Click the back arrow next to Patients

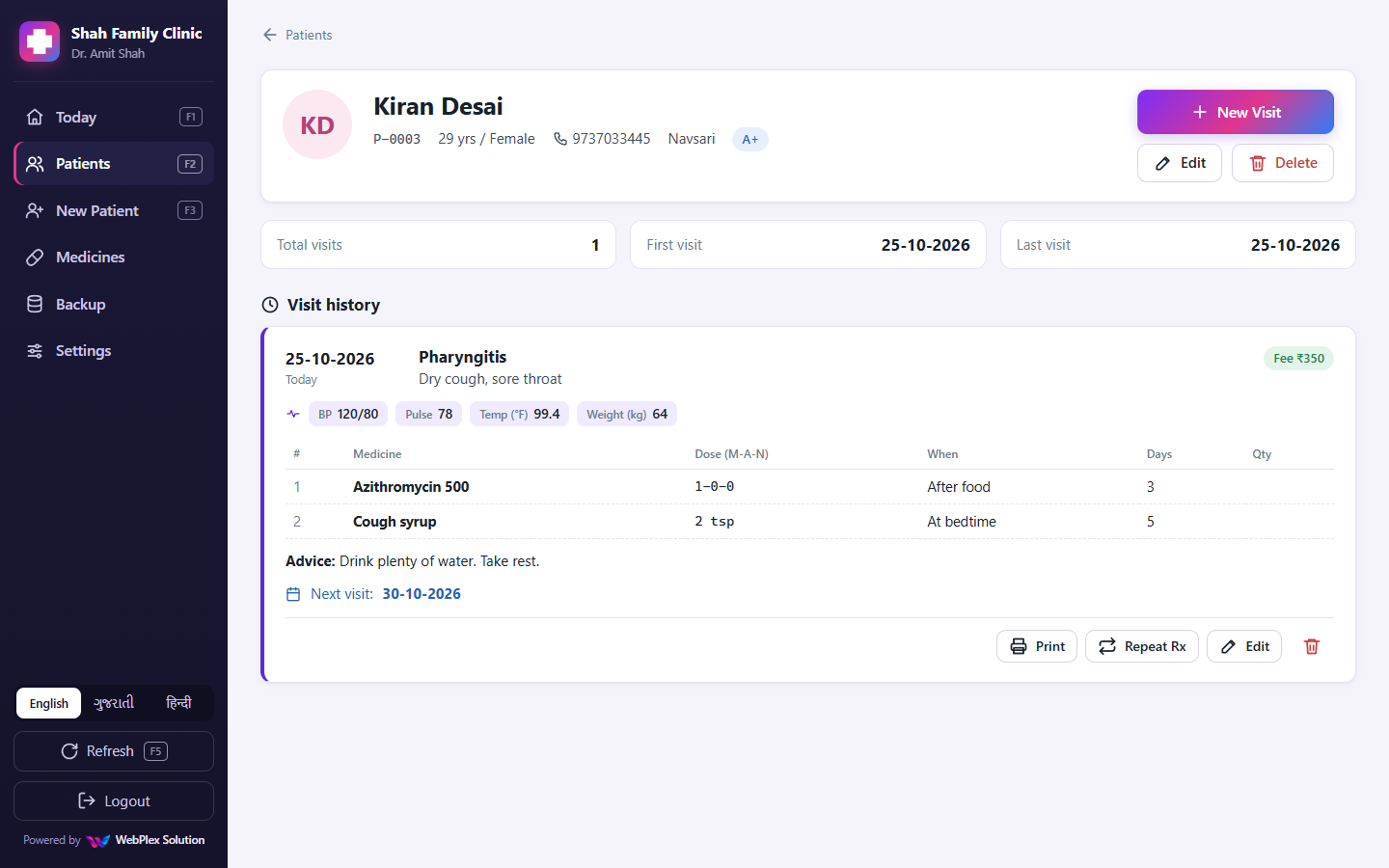tap(270, 35)
